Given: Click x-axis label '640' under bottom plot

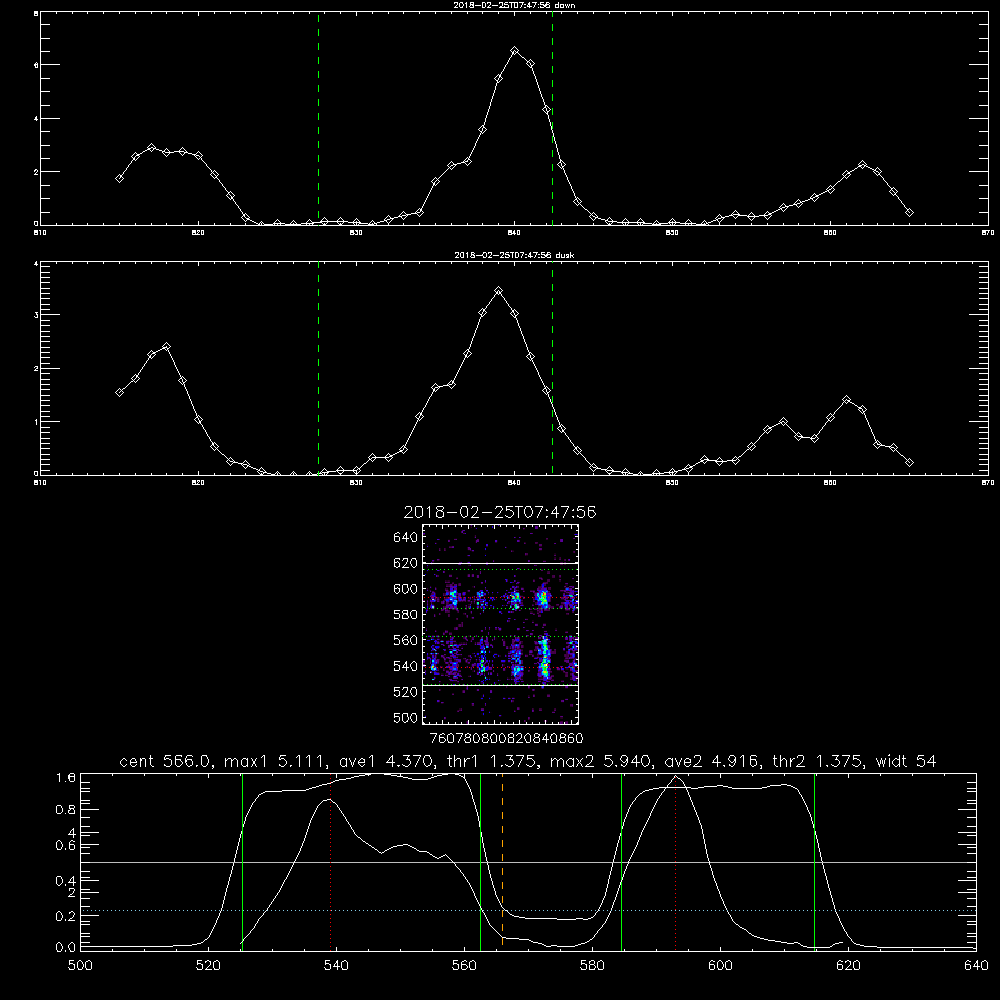Looking at the screenshot, I should [976, 966].
